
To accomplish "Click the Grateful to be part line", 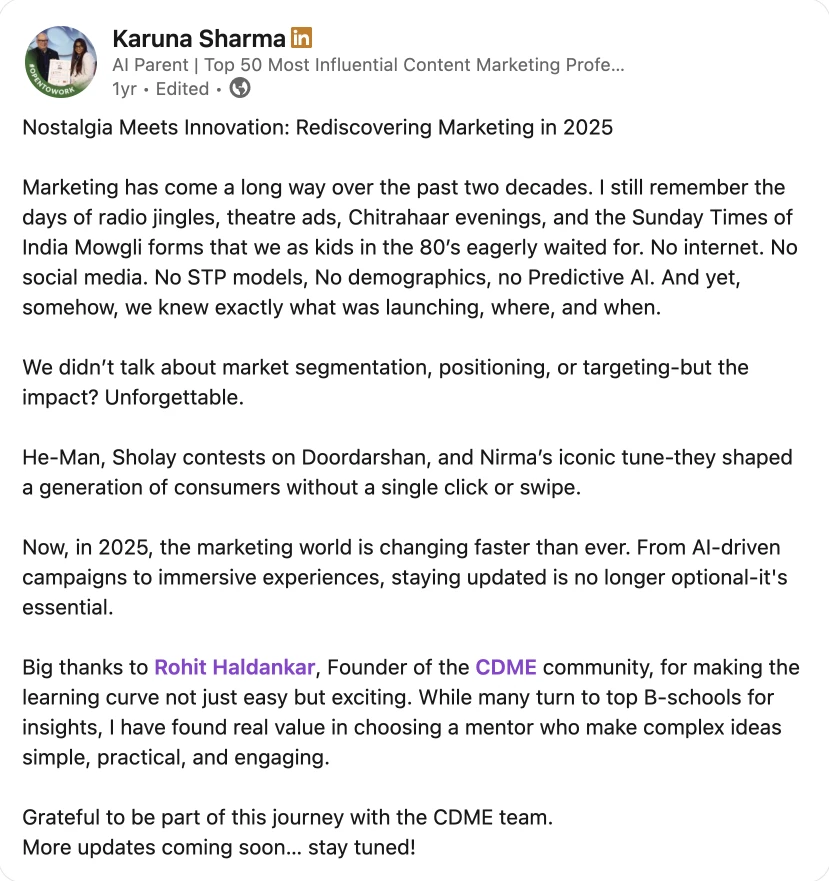I will [288, 817].
